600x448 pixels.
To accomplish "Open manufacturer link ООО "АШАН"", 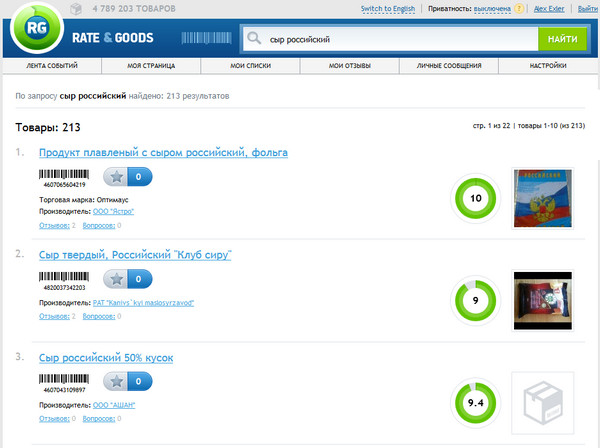I will click(113, 404).
